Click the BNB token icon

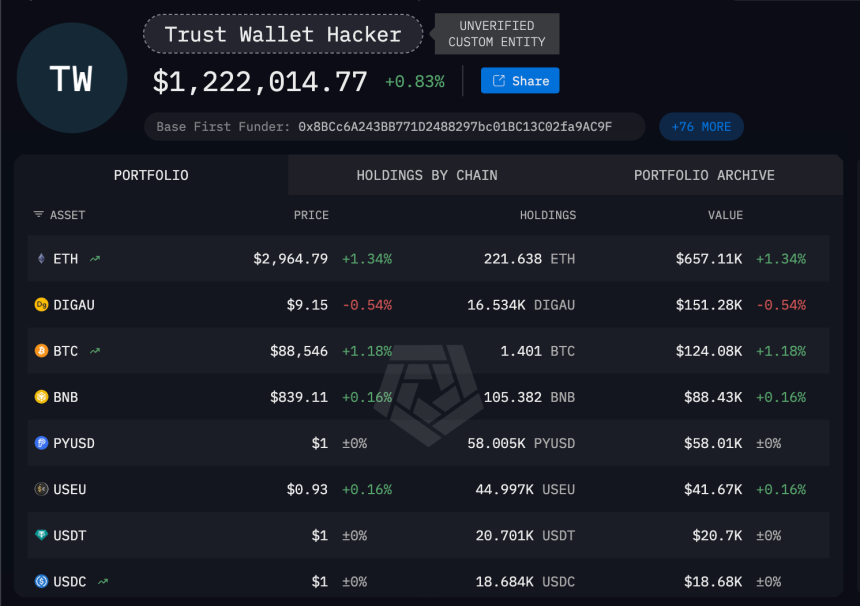coord(39,397)
